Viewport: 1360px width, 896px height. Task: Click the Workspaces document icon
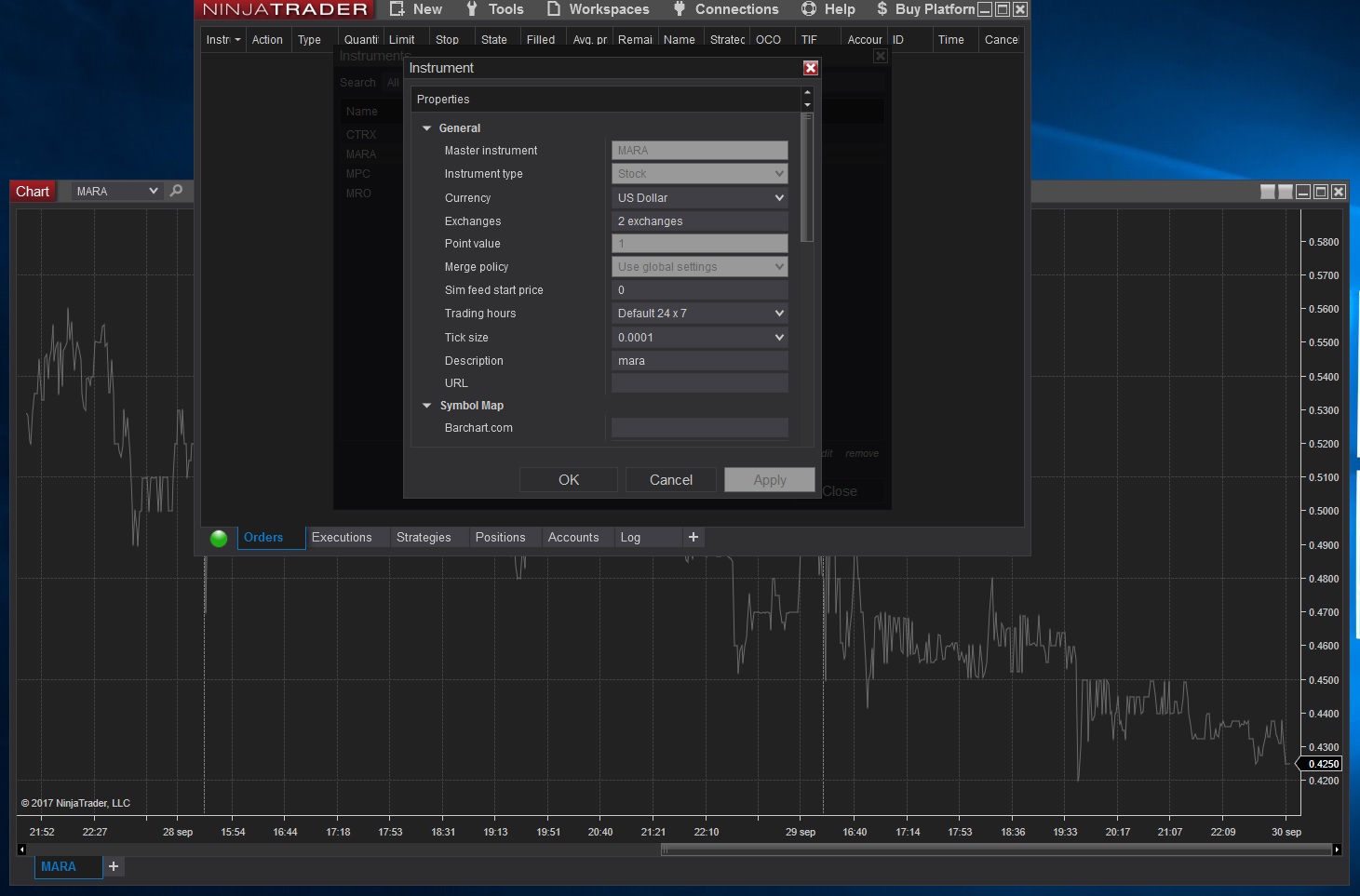point(554,9)
